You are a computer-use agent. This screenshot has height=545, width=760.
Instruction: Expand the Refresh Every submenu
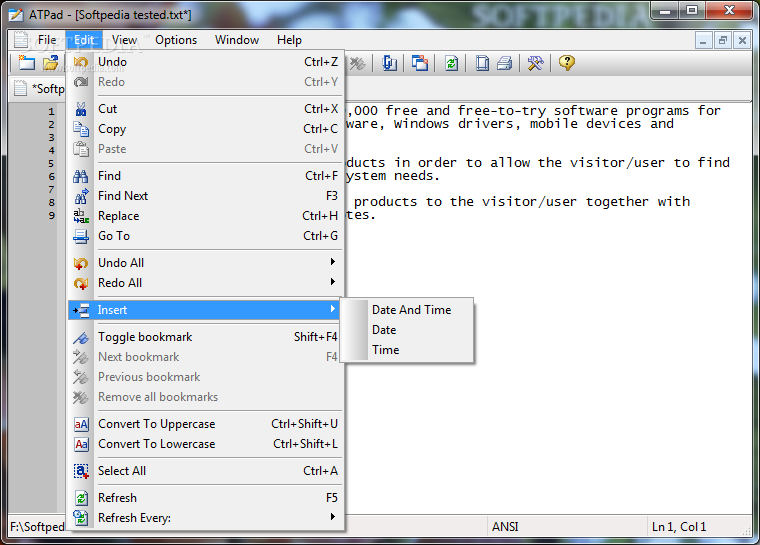(x=206, y=518)
